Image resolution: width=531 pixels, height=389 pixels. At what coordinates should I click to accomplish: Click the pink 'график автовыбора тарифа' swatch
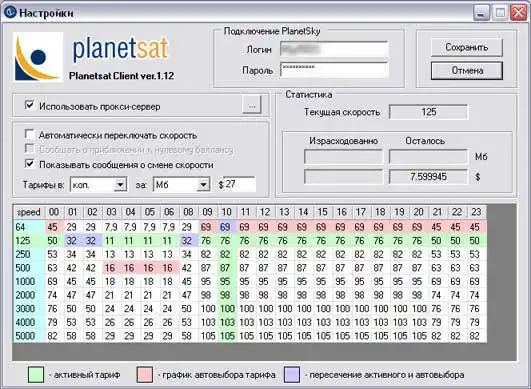pyautogui.click(x=145, y=375)
